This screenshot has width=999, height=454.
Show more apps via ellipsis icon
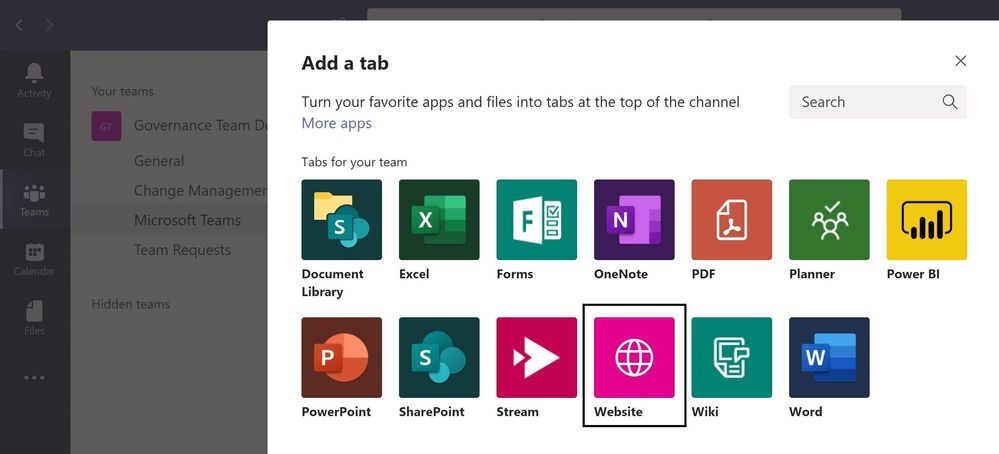click(34, 378)
